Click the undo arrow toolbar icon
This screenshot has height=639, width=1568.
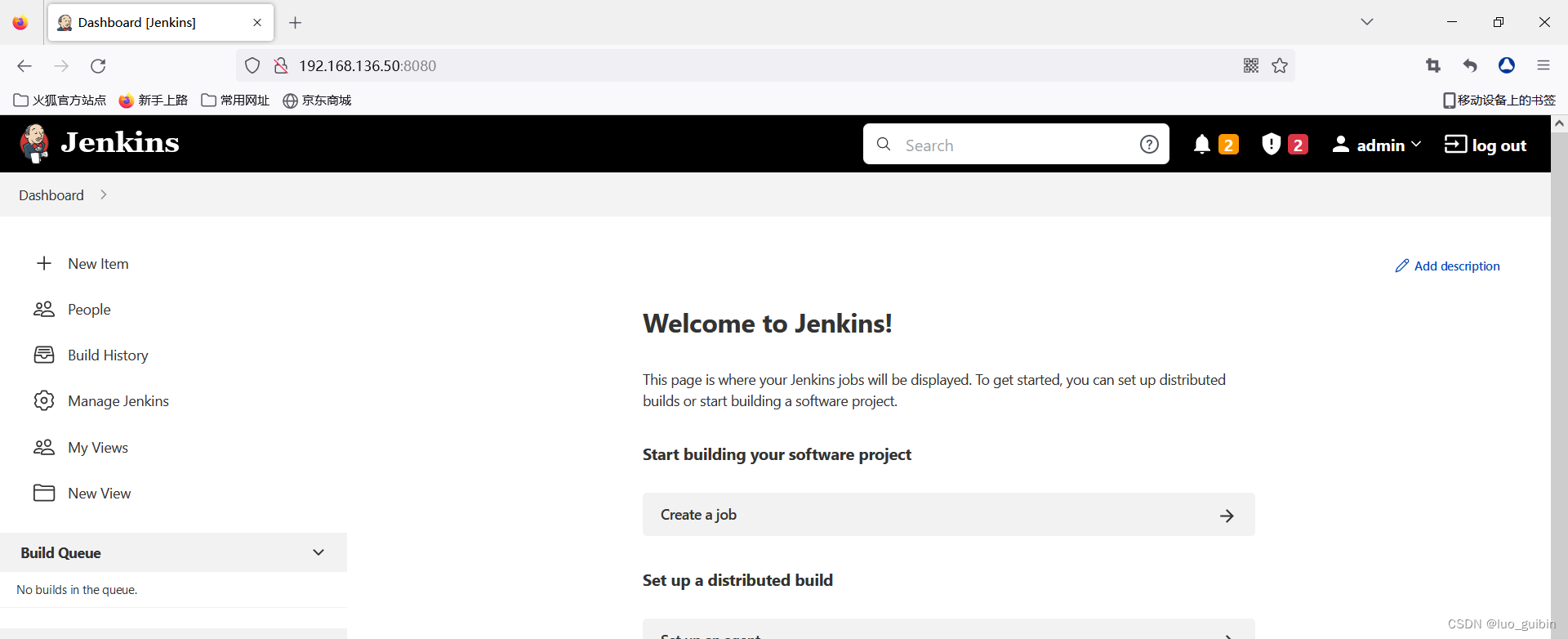tap(1470, 65)
